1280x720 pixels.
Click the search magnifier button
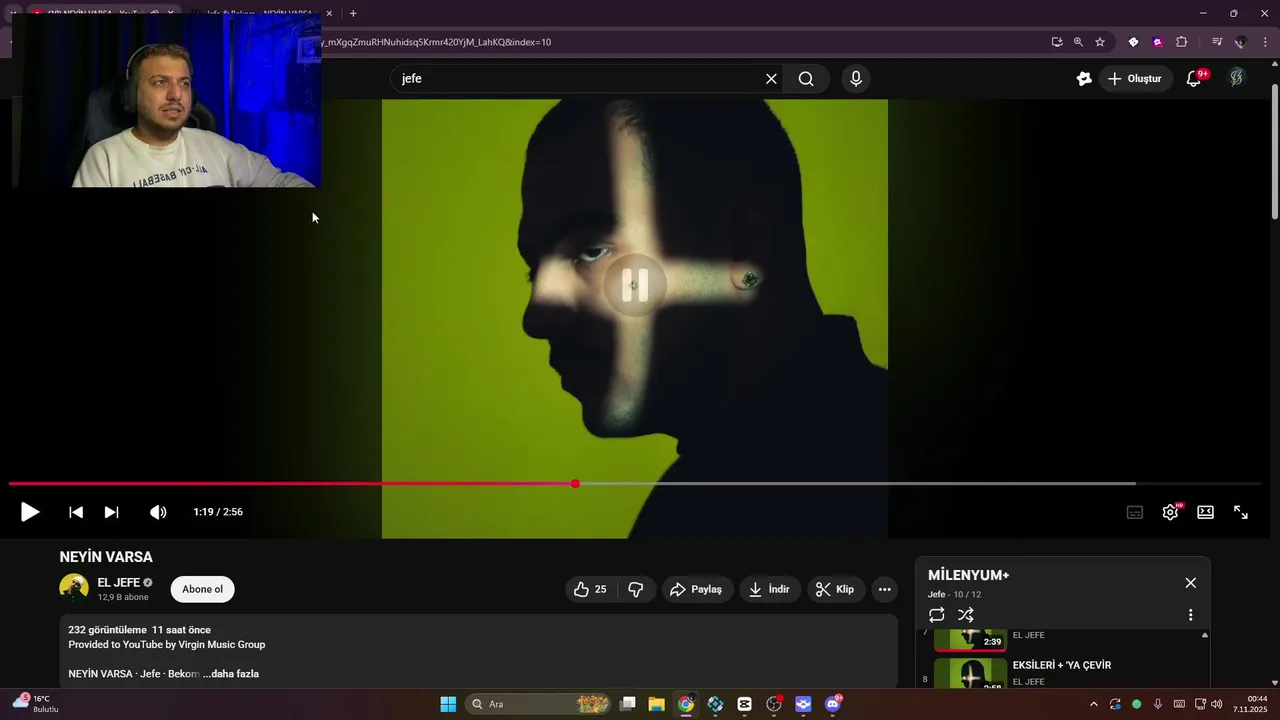[x=806, y=79]
